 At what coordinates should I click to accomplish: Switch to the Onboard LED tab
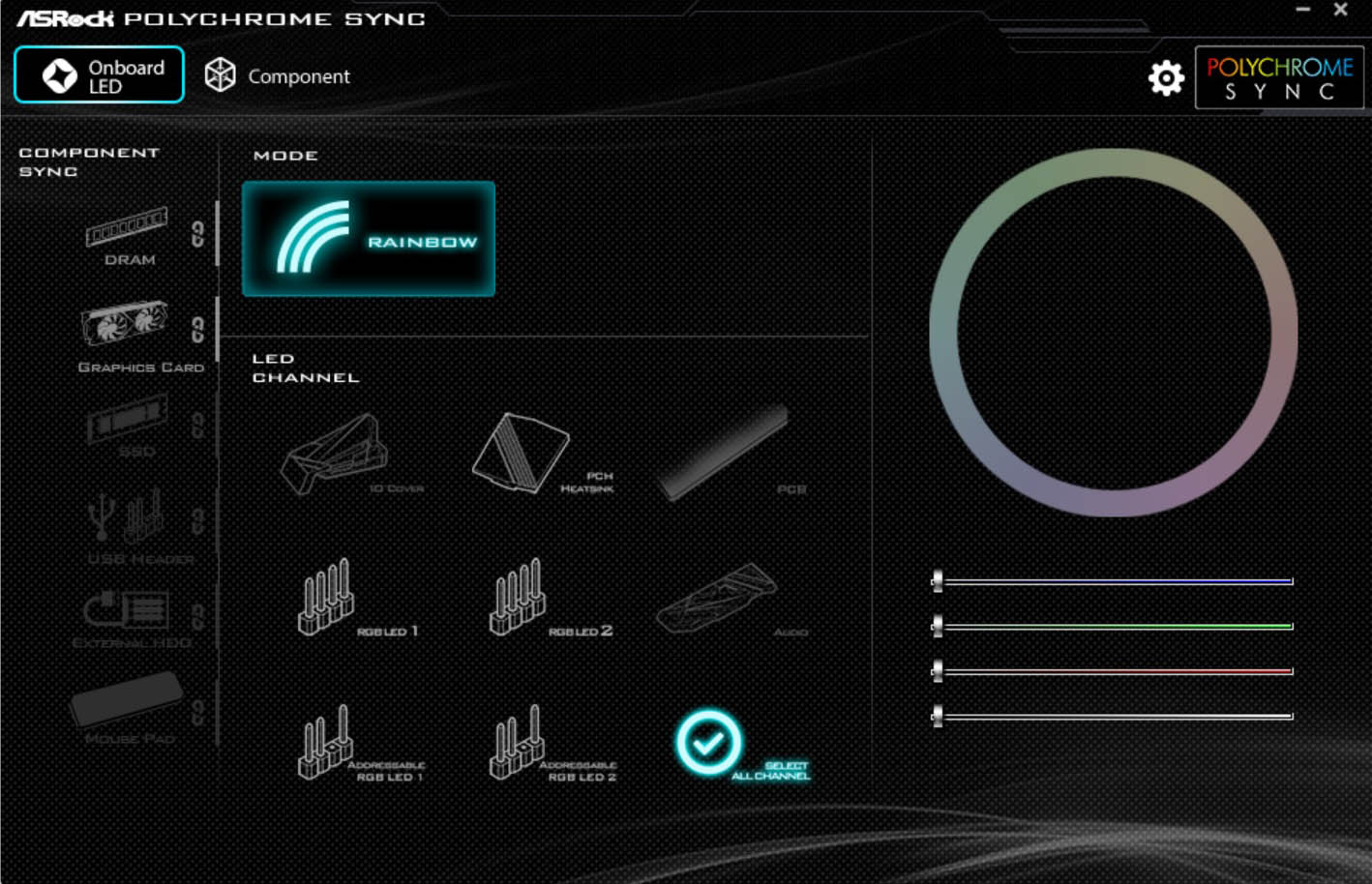pyautogui.click(x=99, y=74)
